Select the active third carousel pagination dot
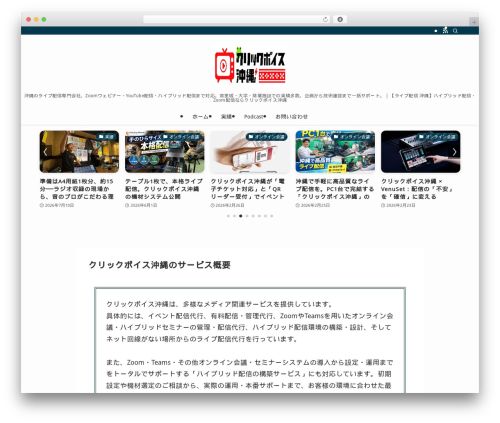Viewport: 500px width, 423px height. (241, 216)
